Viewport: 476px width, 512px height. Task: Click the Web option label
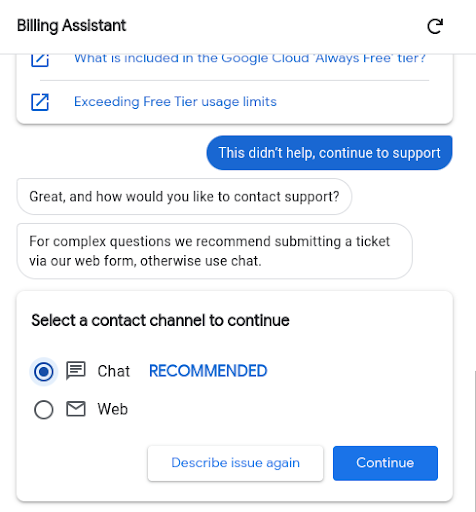(x=112, y=409)
